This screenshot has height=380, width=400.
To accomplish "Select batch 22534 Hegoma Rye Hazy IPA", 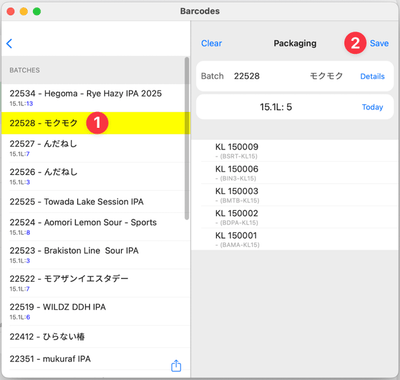I will (96, 98).
